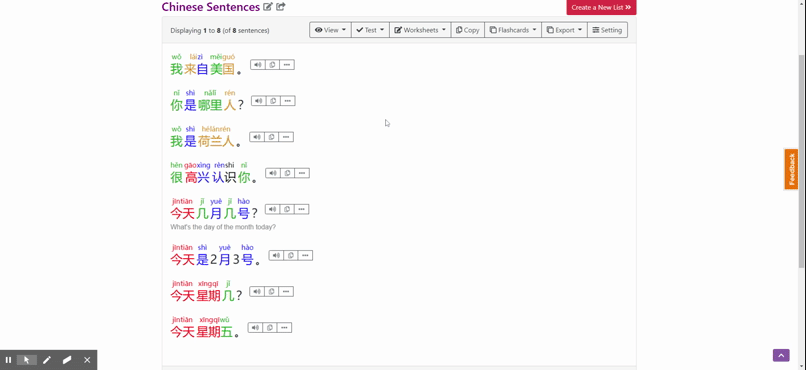
Task: Click the Copy button in toolbar
Action: 467,30
